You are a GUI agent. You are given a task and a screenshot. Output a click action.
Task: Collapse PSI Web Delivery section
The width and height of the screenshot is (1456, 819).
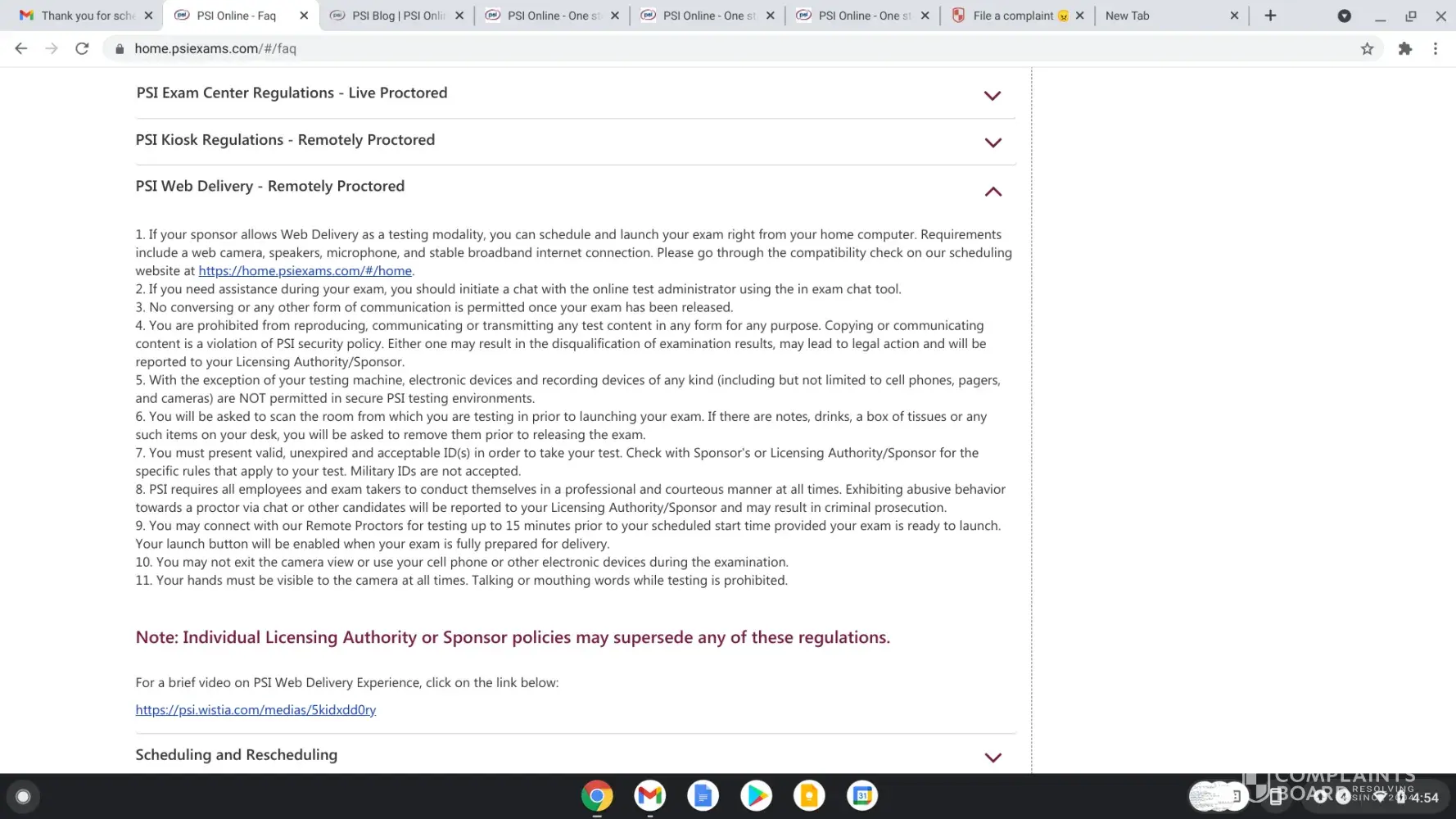tap(993, 192)
